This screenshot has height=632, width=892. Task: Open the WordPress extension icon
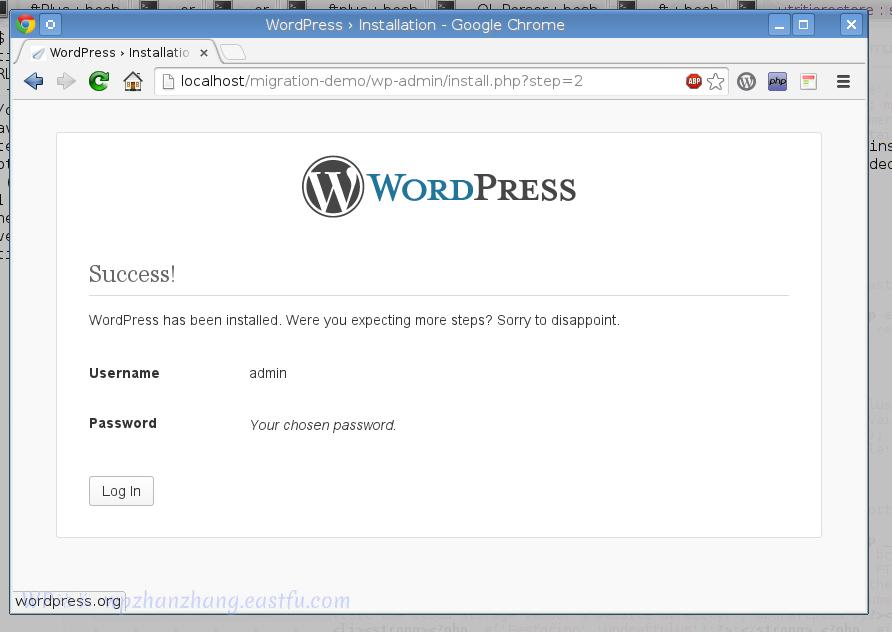(x=746, y=81)
